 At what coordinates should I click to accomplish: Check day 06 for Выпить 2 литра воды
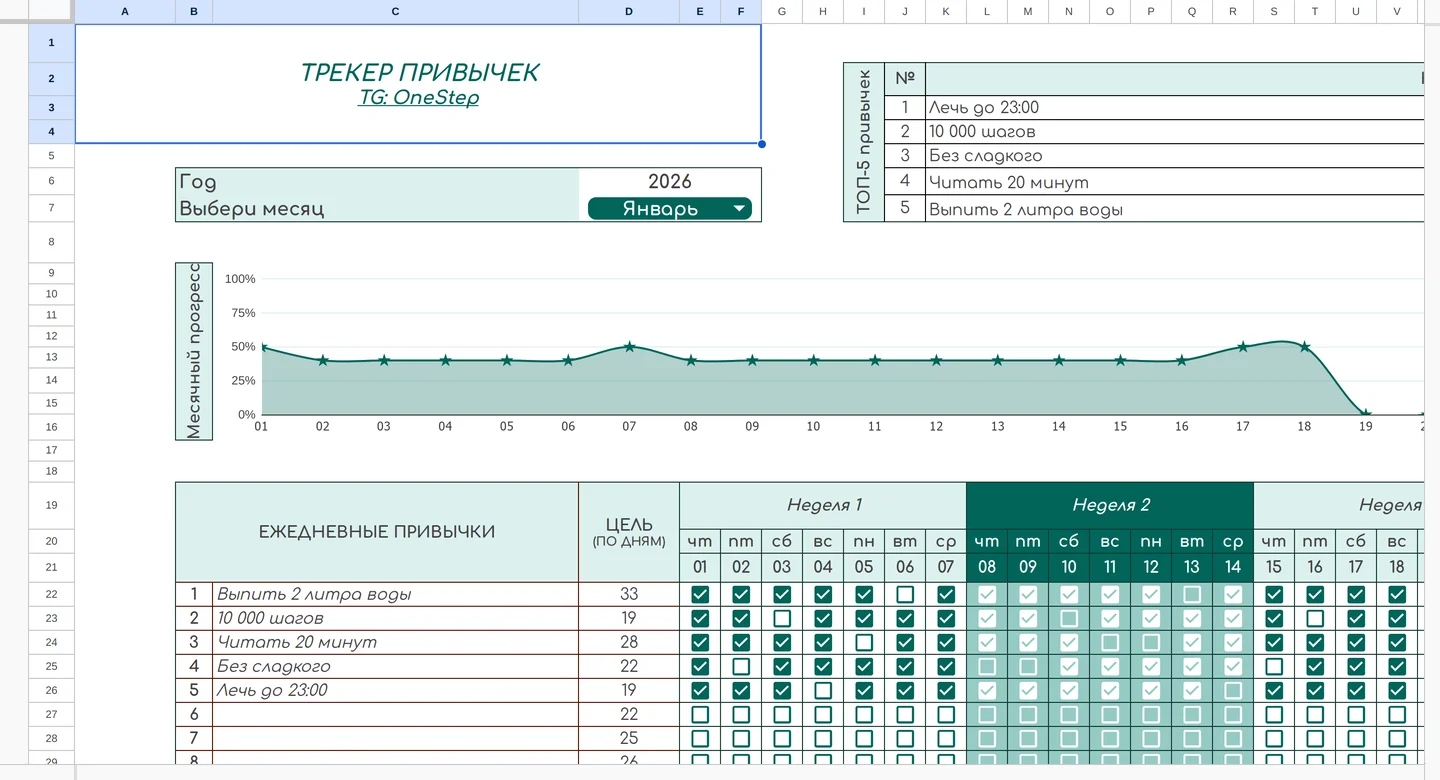(905, 594)
